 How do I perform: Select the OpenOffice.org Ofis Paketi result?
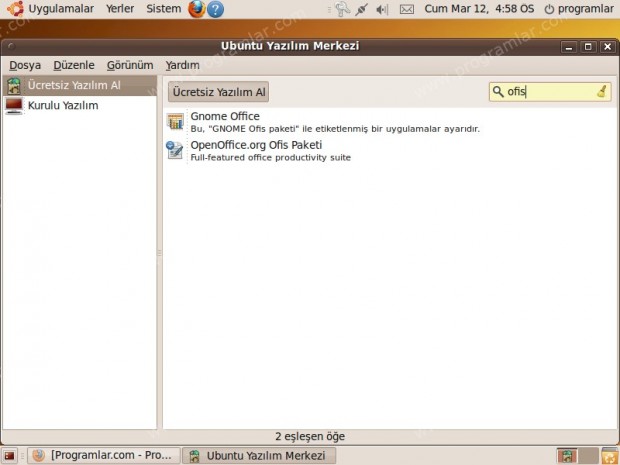tap(390, 151)
